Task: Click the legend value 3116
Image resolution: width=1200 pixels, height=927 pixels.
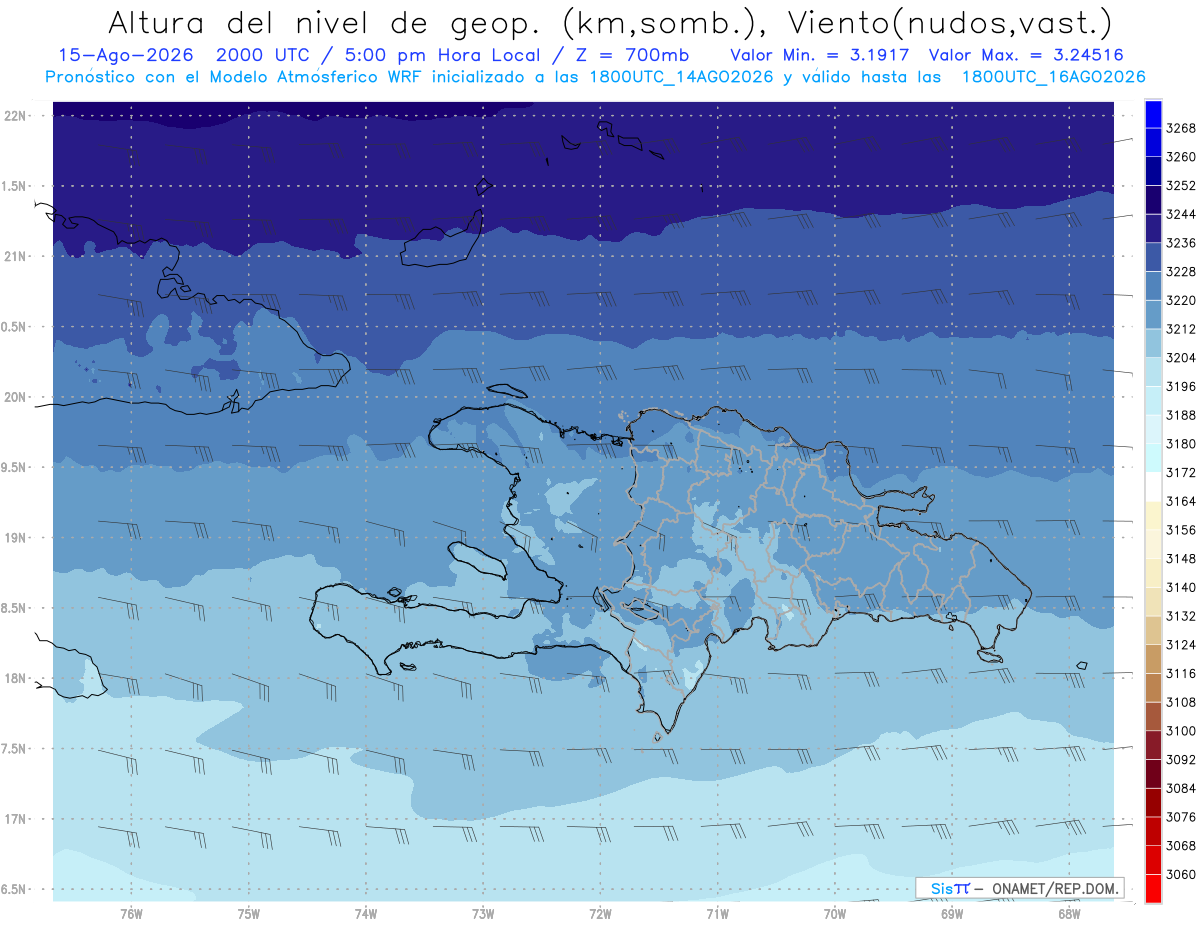Action: (1181, 673)
